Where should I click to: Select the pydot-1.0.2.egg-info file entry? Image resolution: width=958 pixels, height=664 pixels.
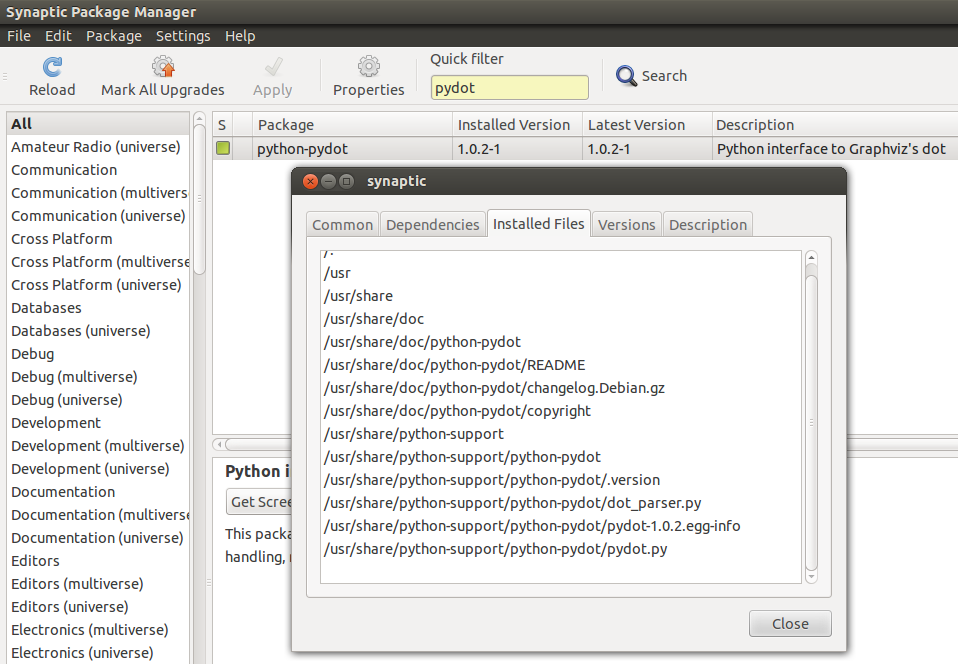click(x=532, y=526)
